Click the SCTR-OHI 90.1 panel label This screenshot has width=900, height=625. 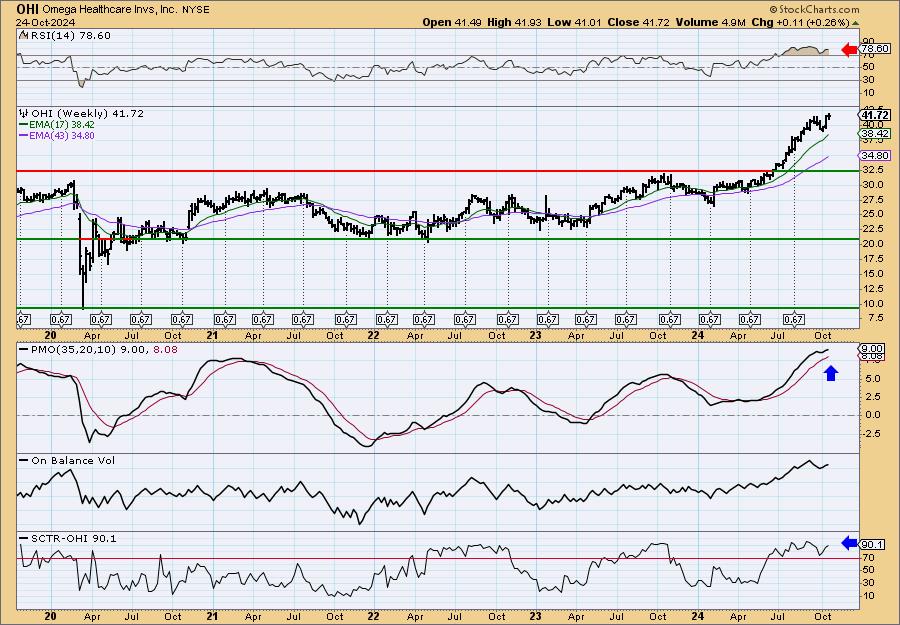(x=73, y=538)
